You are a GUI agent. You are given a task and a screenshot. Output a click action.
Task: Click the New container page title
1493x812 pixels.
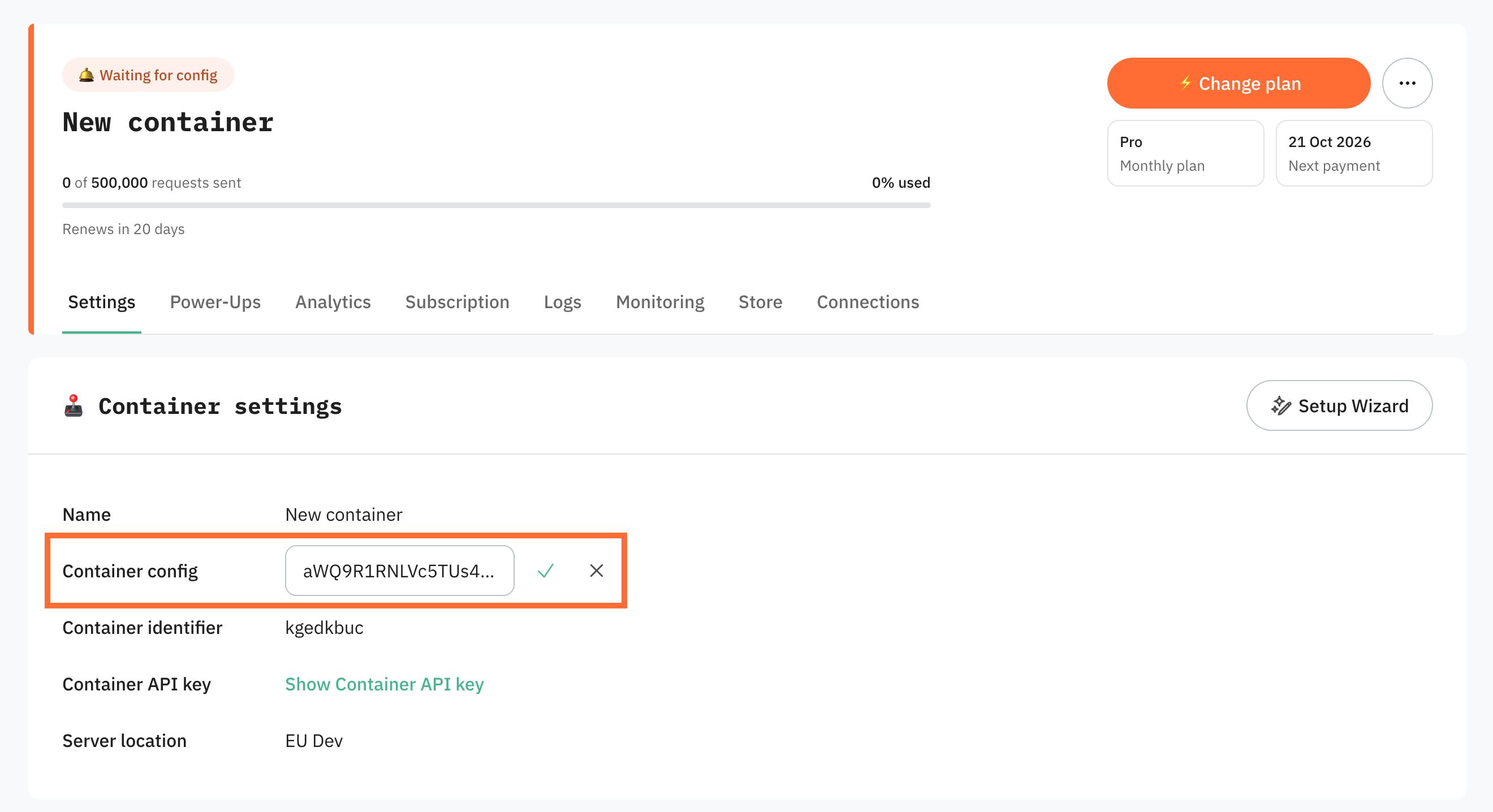[167, 122]
